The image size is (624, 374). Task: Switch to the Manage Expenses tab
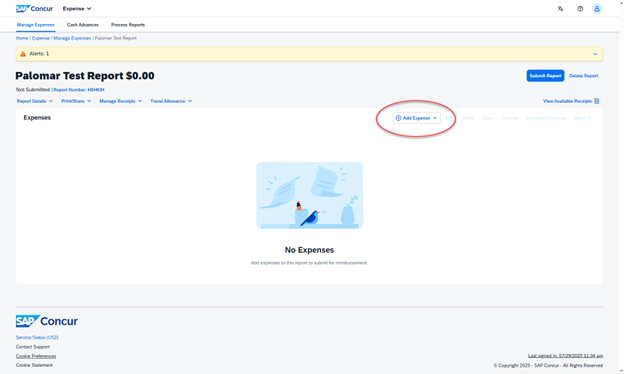tap(35, 25)
